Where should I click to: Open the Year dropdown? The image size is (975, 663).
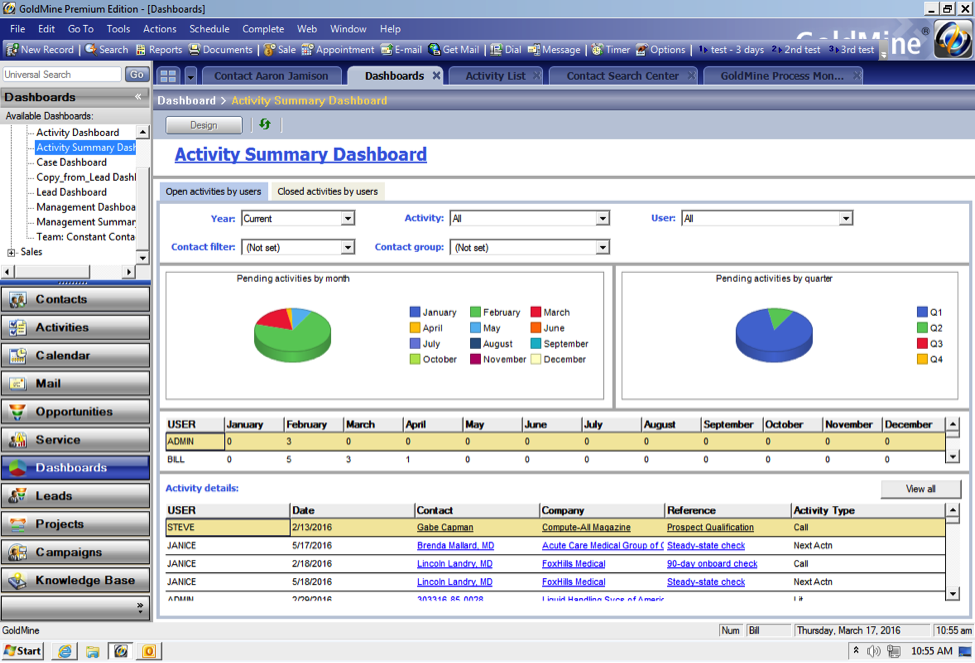(348, 218)
